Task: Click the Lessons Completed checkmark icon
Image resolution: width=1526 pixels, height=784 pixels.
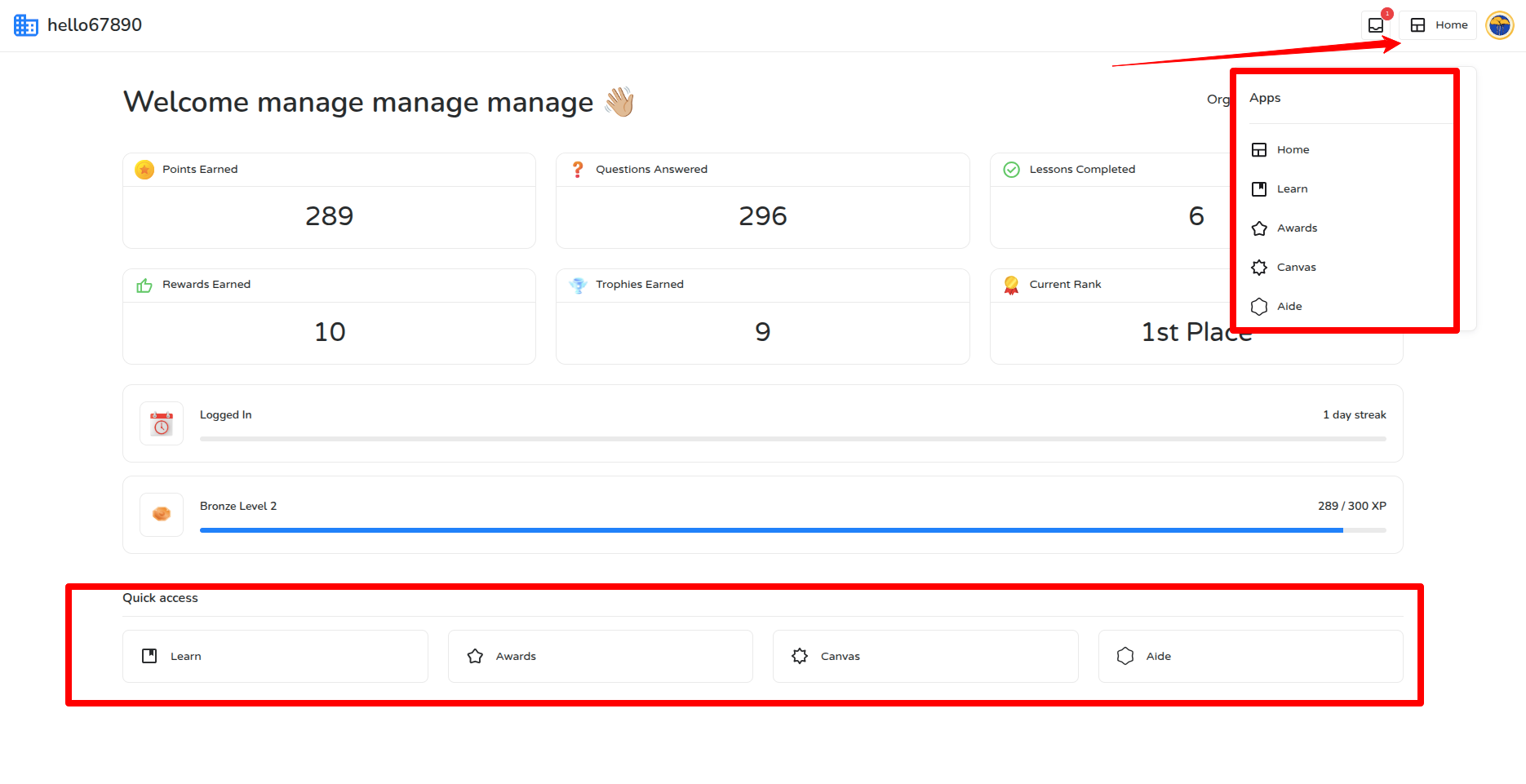Action: click(x=1011, y=170)
